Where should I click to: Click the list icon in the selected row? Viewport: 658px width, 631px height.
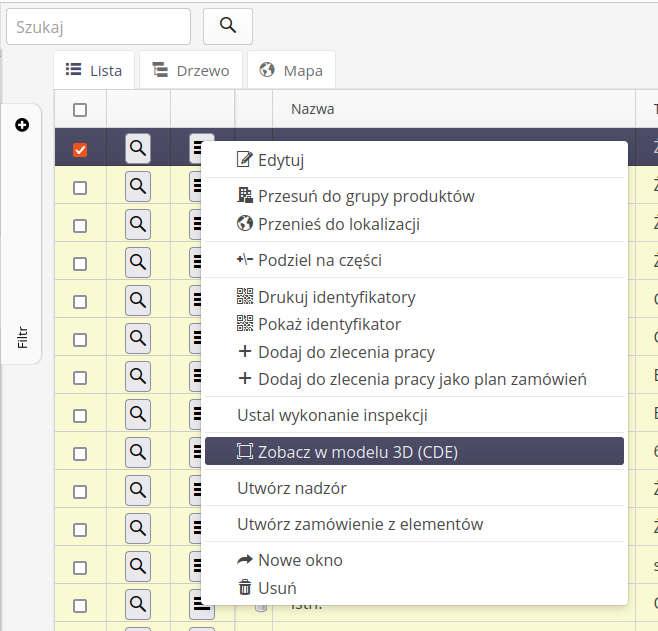[x=197, y=148]
